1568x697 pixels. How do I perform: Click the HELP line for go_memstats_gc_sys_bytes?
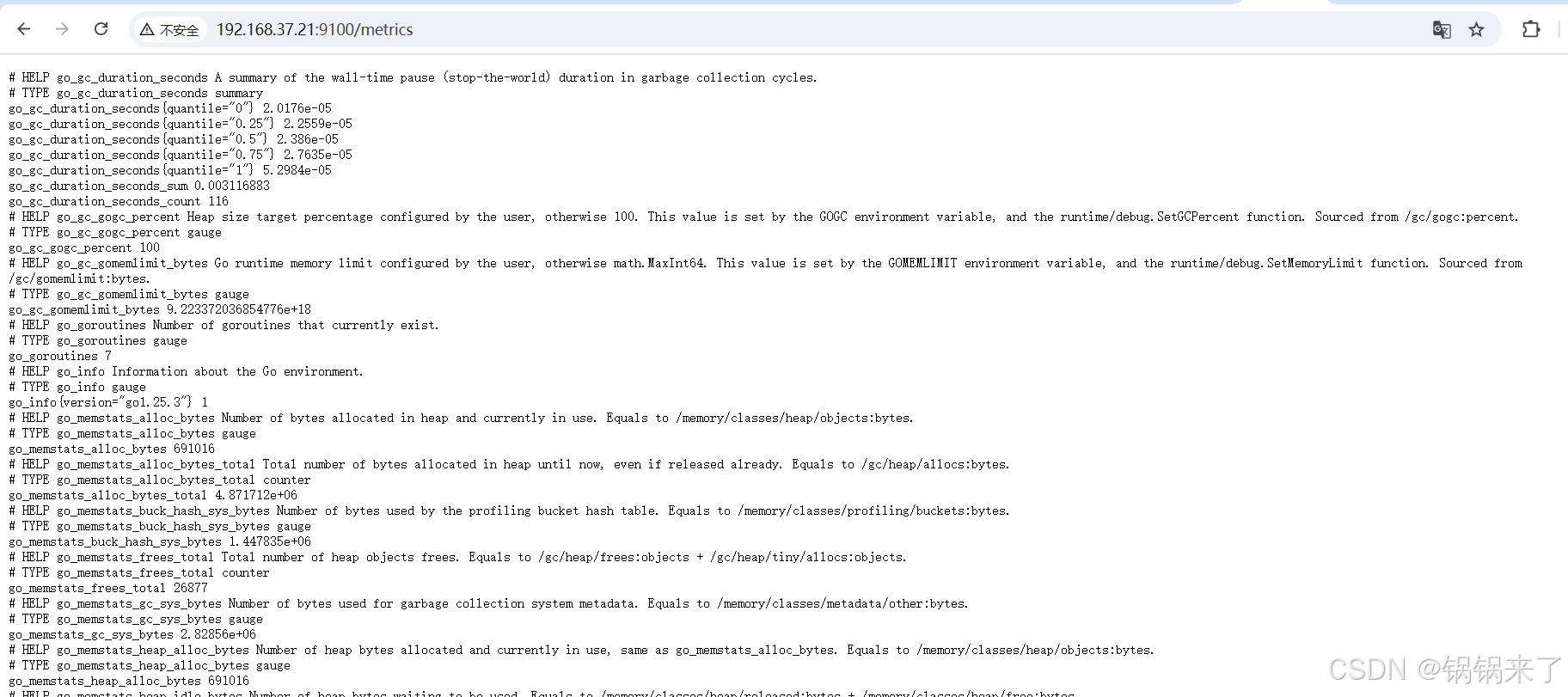tap(488, 603)
